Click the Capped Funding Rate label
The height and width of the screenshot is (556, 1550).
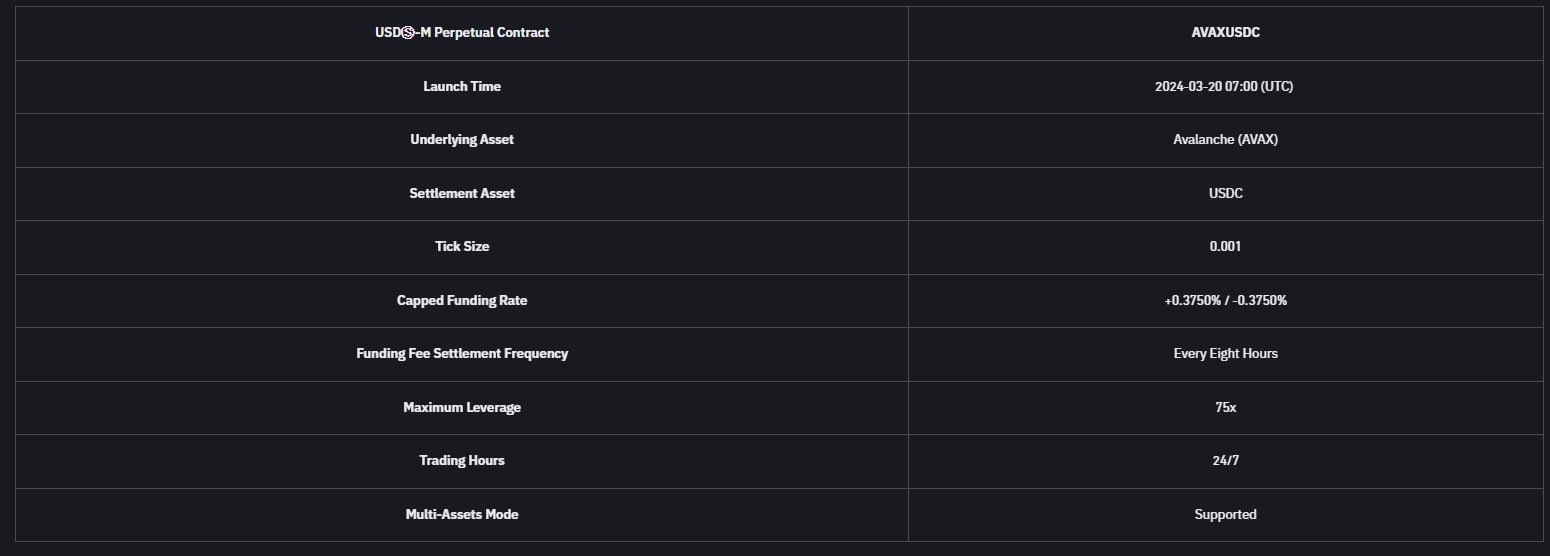tap(462, 300)
